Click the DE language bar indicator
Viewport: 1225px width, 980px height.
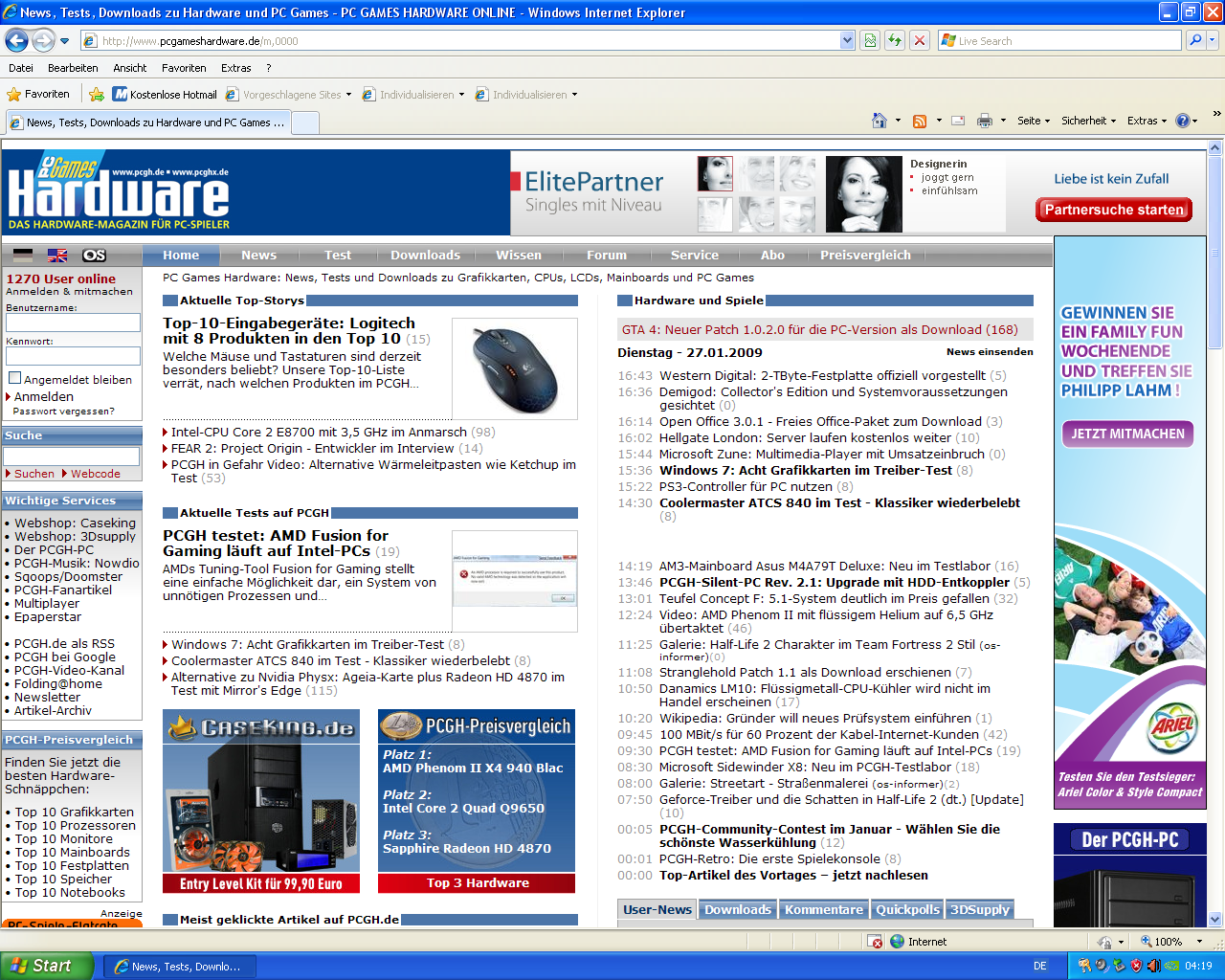[x=1040, y=966]
